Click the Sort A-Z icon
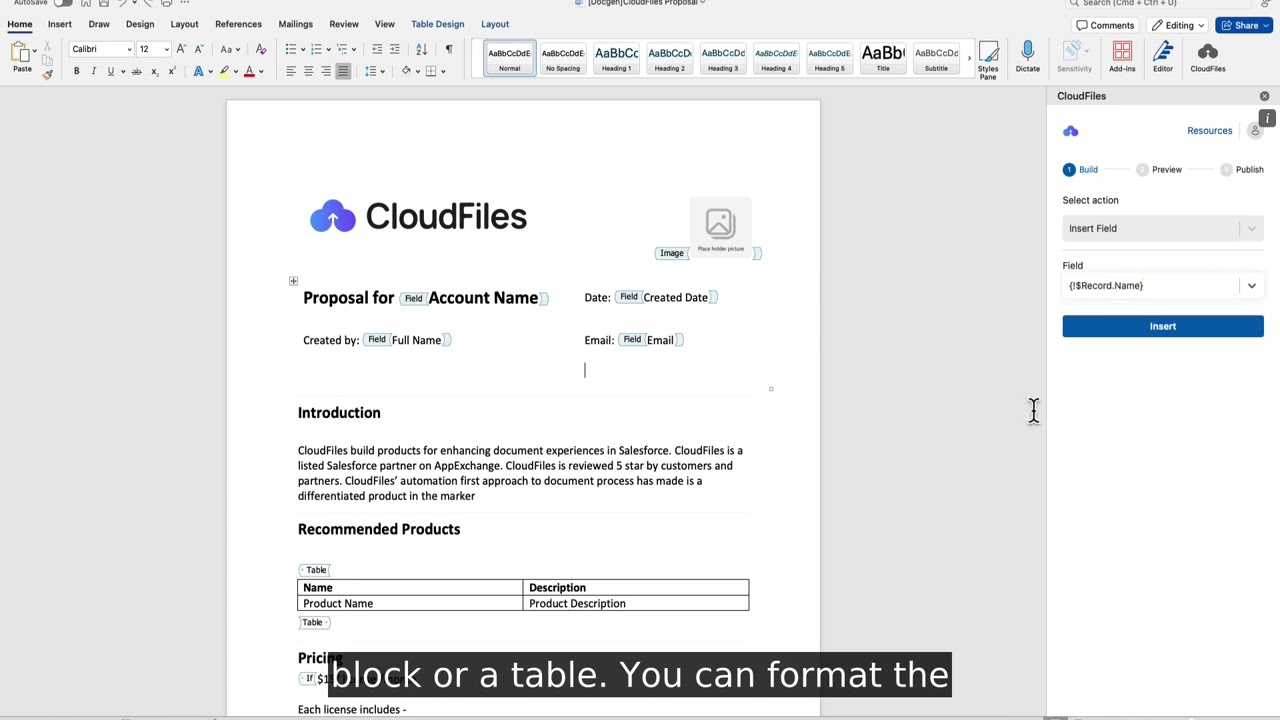This screenshot has width=1280, height=720. (x=422, y=49)
